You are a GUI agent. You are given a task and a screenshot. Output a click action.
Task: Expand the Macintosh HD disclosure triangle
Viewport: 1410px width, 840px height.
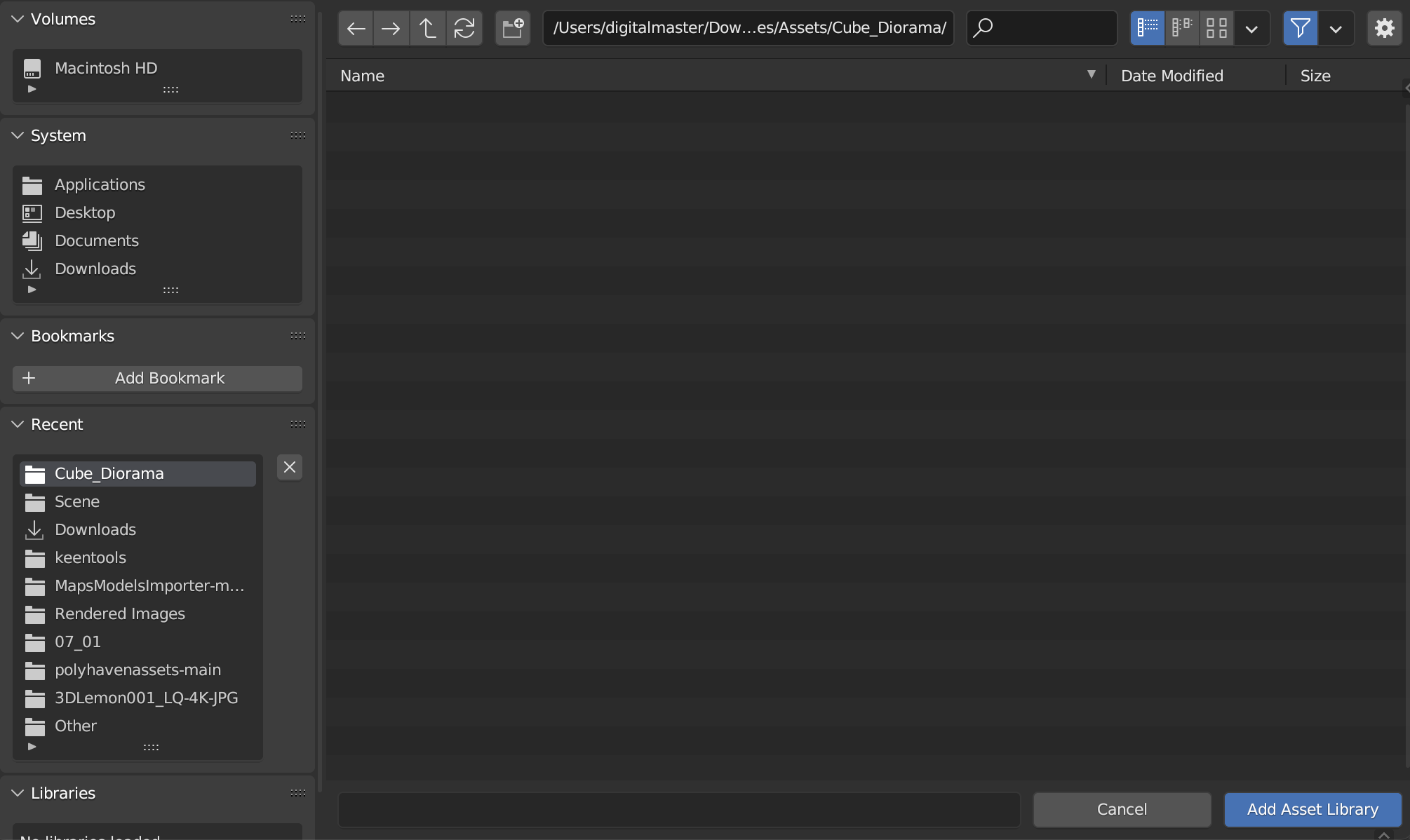click(32, 88)
